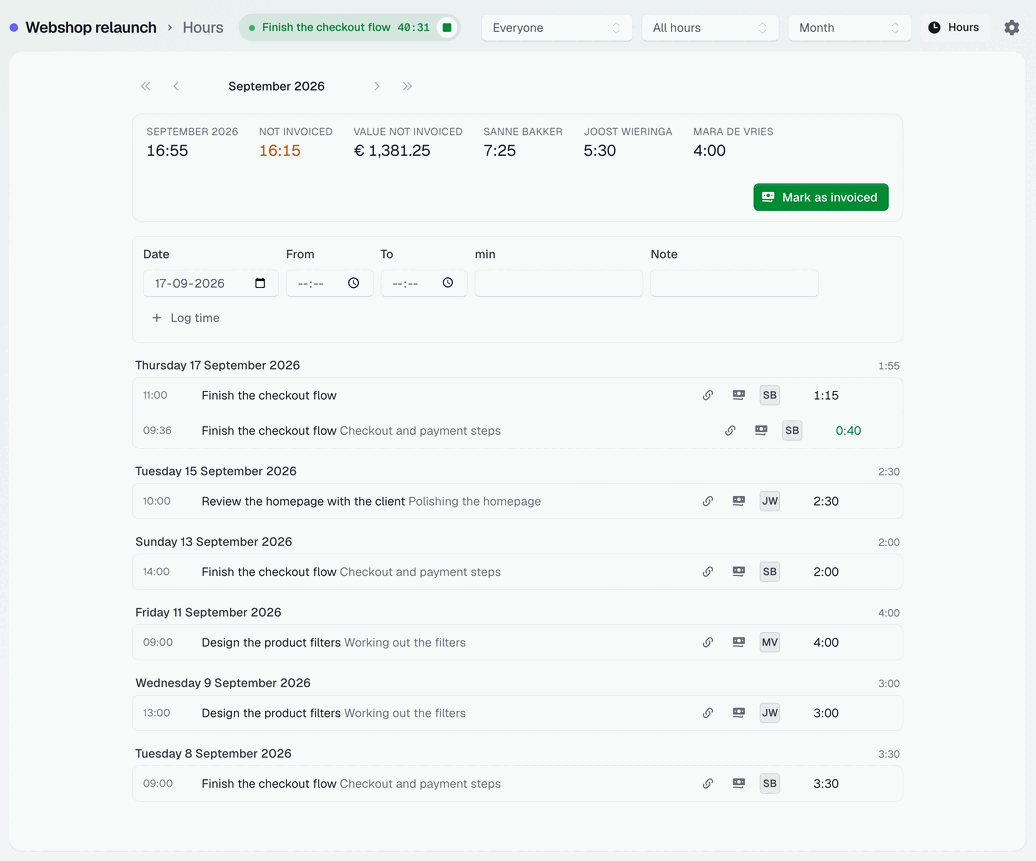
Task: Click SB avatar on 11:00 entry
Action: pyautogui.click(x=770, y=395)
